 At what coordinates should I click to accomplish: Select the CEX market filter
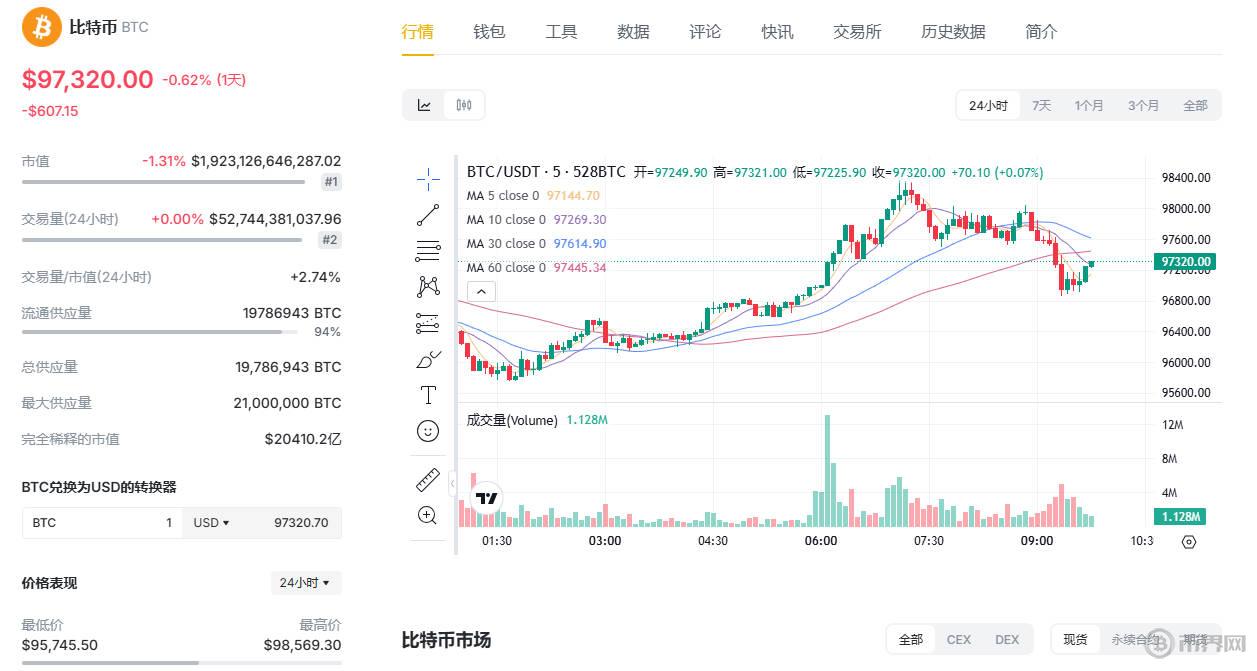point(958,639)
